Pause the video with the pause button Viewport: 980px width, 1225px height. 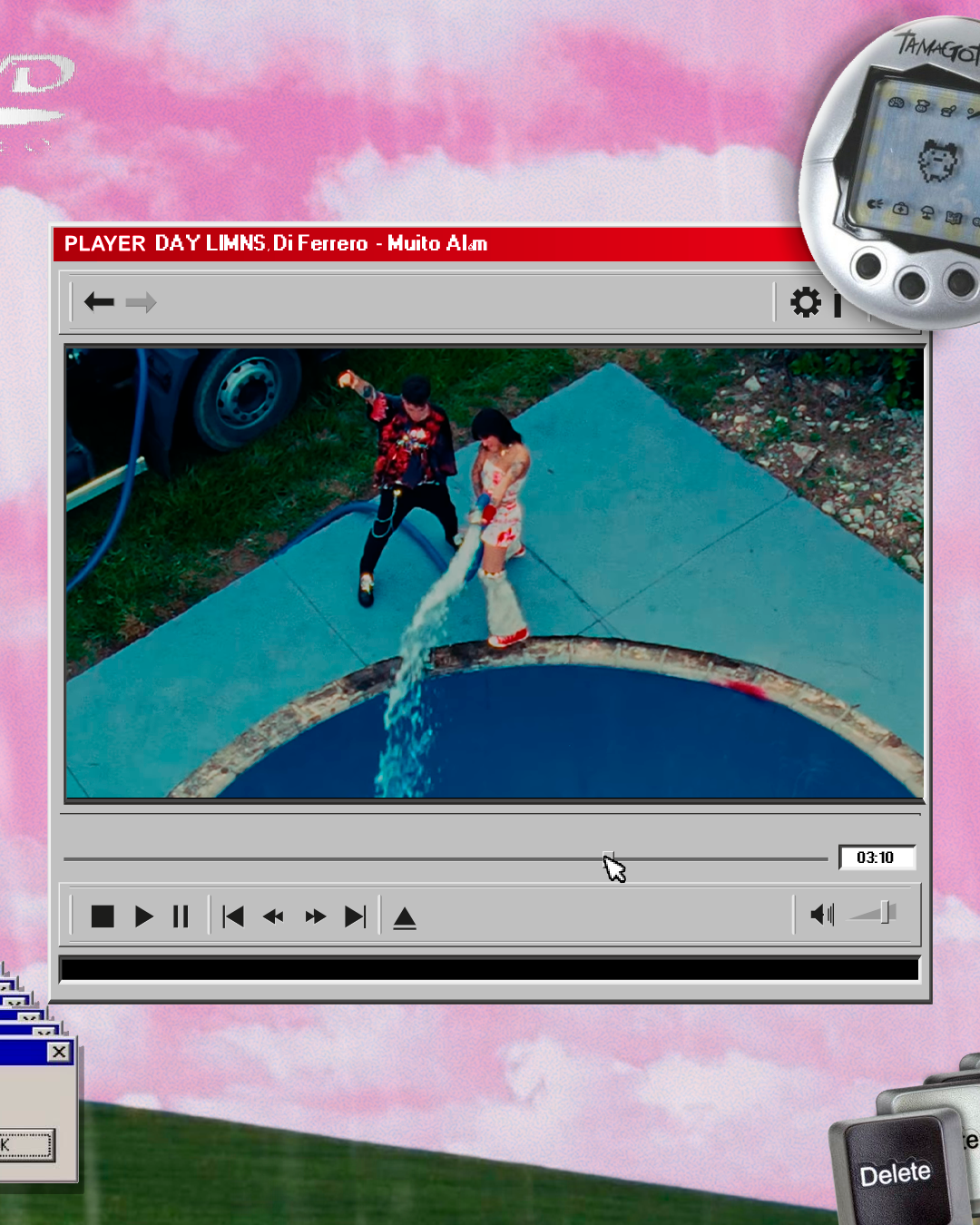[181, 916]
